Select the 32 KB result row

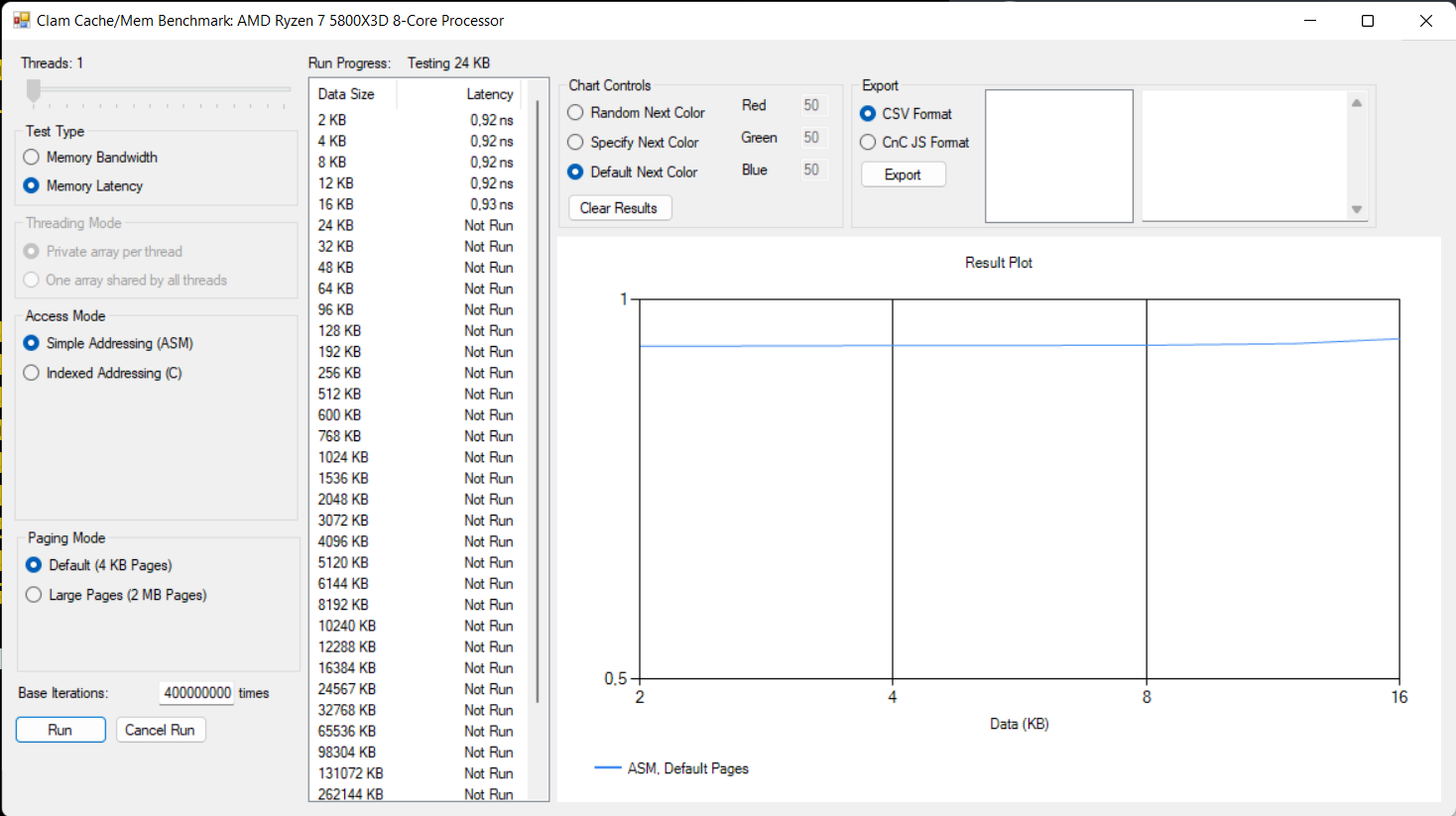pyautogui.click(x=417, y=246)
